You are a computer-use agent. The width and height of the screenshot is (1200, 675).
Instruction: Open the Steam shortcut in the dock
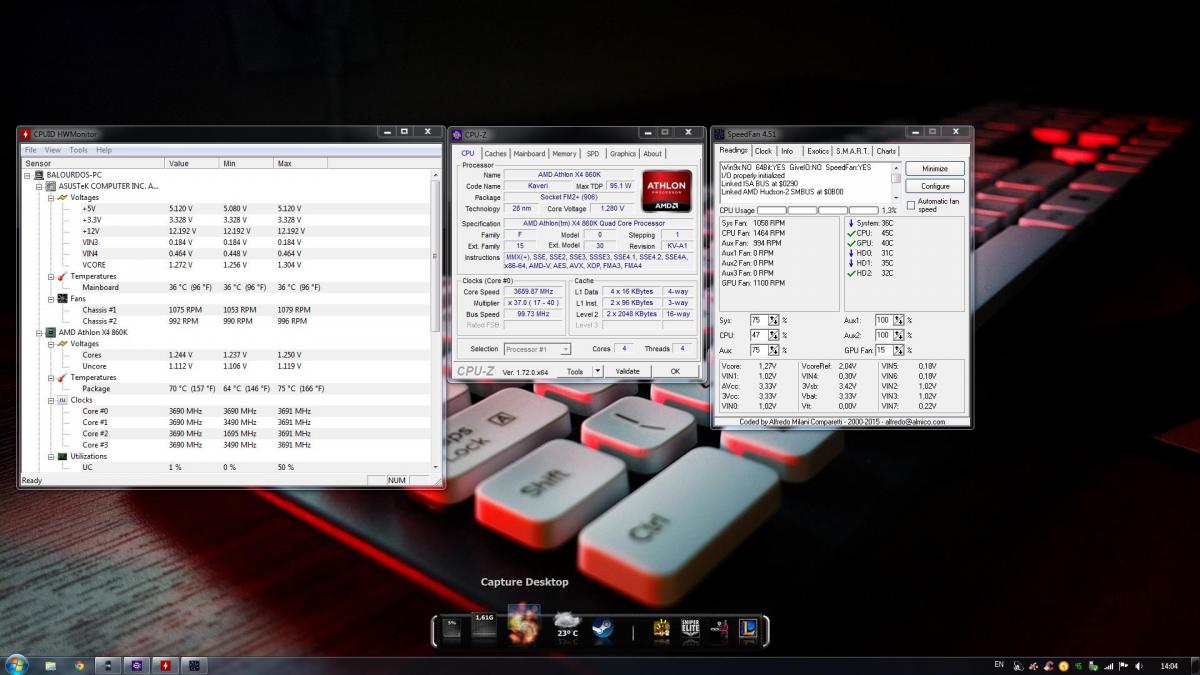(602, 629)
